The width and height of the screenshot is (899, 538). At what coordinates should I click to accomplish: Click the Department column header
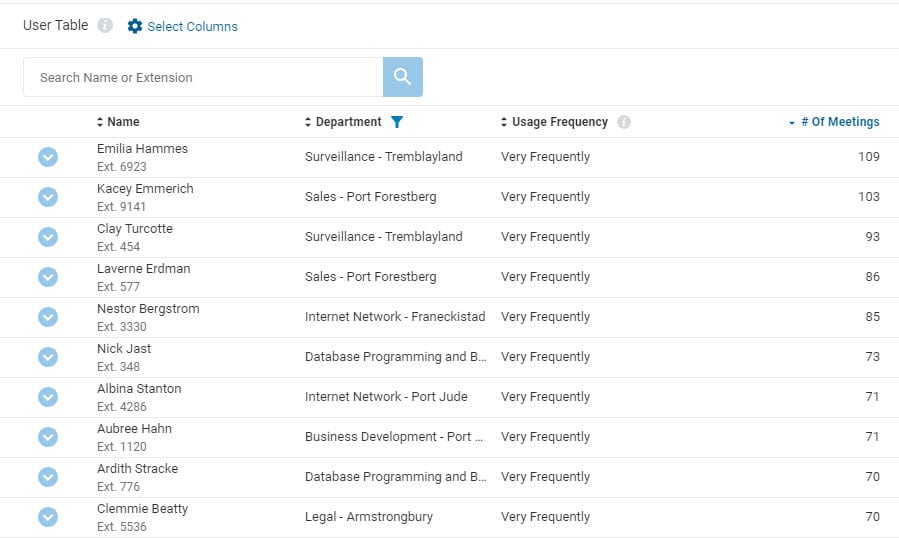point(348,122)
